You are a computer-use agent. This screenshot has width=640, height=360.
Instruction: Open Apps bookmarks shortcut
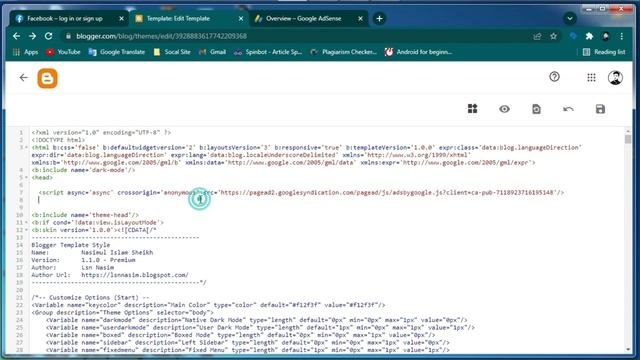coord(25,52)
